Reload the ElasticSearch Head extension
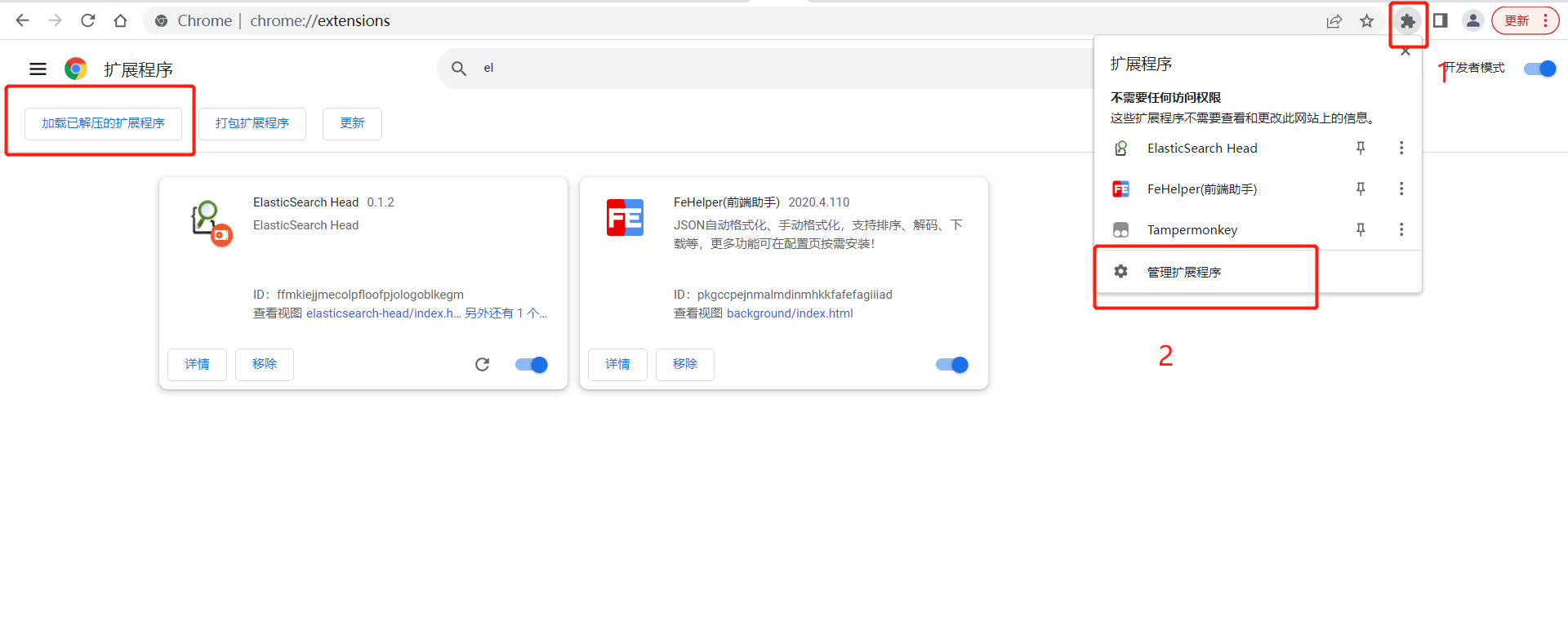The width and height of the screenshot is (1568, 626). tap(483, 365)
